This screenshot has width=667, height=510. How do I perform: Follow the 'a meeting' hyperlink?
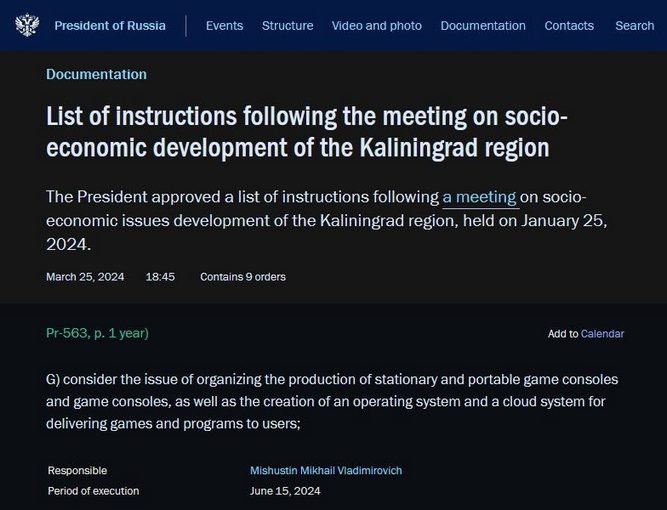click(479, 197)
